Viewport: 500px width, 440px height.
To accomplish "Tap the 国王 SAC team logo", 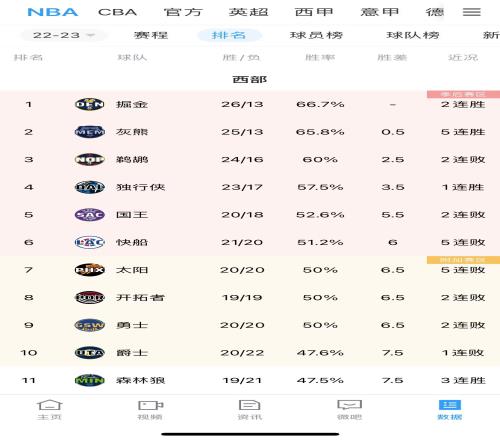I will [x=90, y=215].
